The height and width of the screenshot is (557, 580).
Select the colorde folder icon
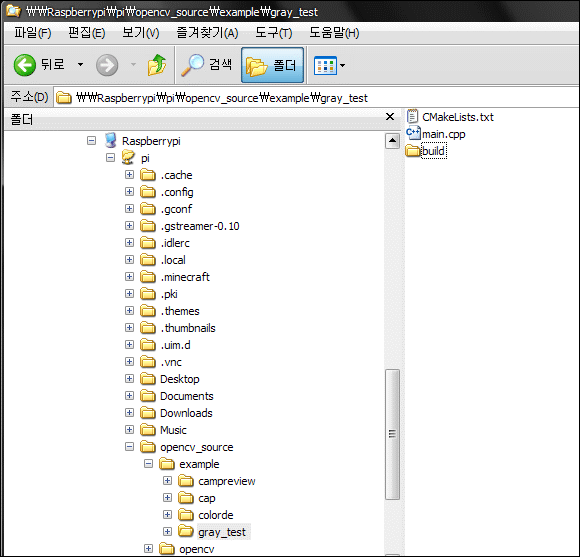pyautogui.click(x=186, y=515)
